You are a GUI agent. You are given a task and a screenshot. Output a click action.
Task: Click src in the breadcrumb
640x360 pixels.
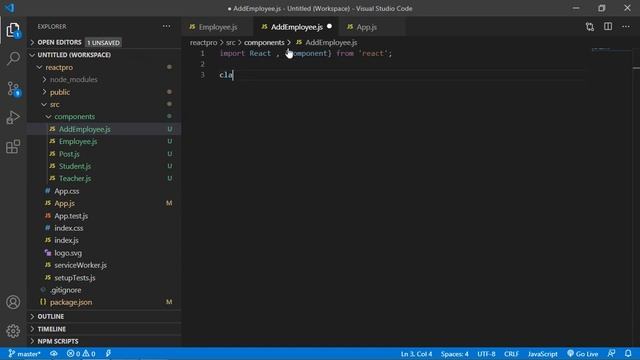pyautogui.click(x=231, y=42)
